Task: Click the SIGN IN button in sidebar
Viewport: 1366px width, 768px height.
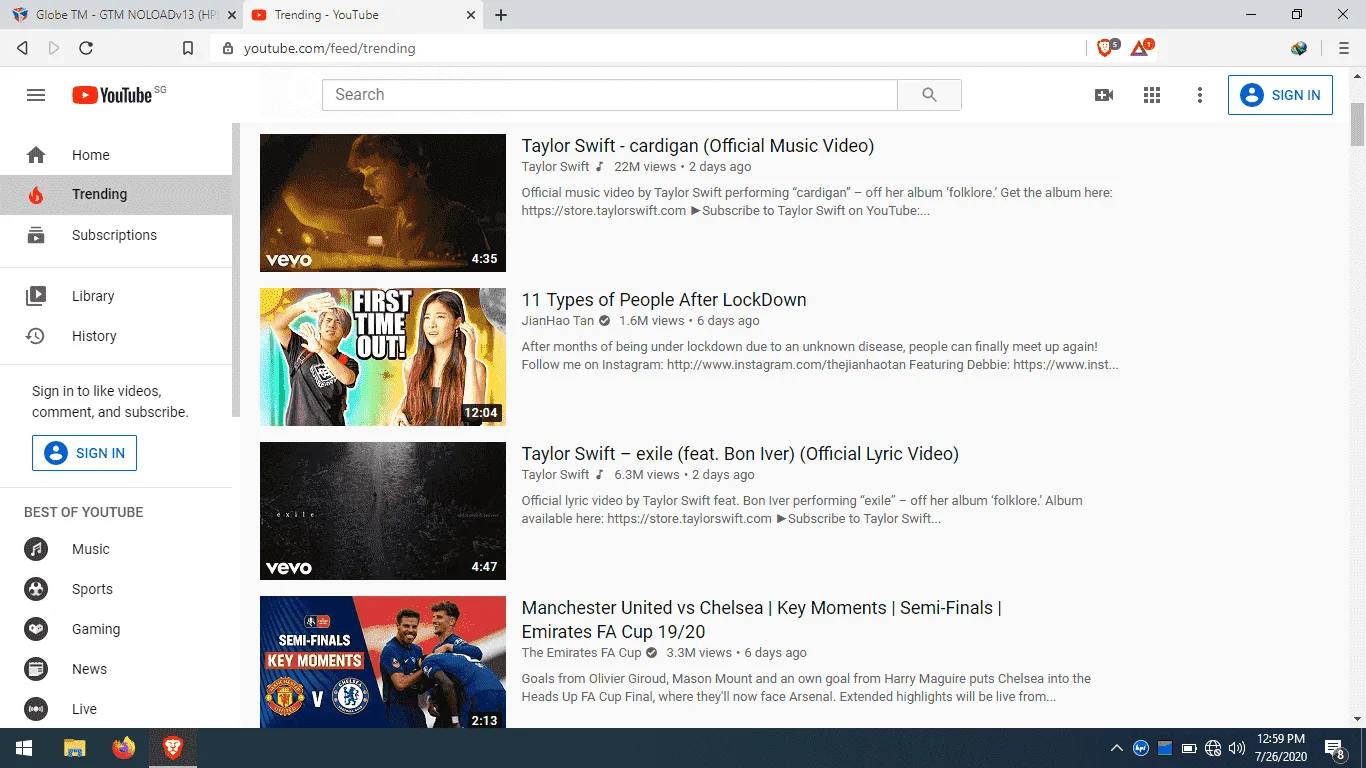Action: (x=84, y=453)
